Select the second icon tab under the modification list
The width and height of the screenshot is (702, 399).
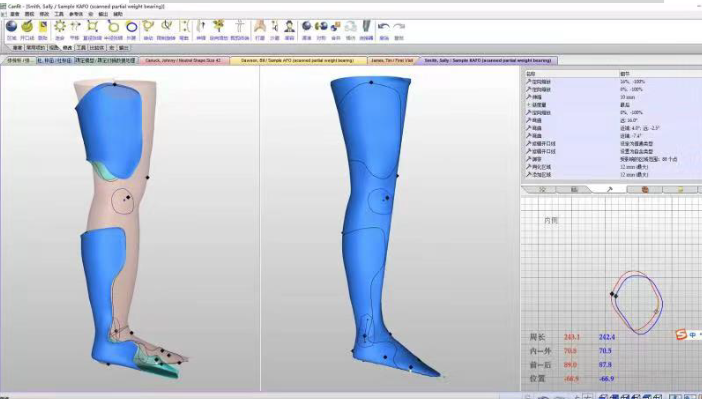click(574, 190)
